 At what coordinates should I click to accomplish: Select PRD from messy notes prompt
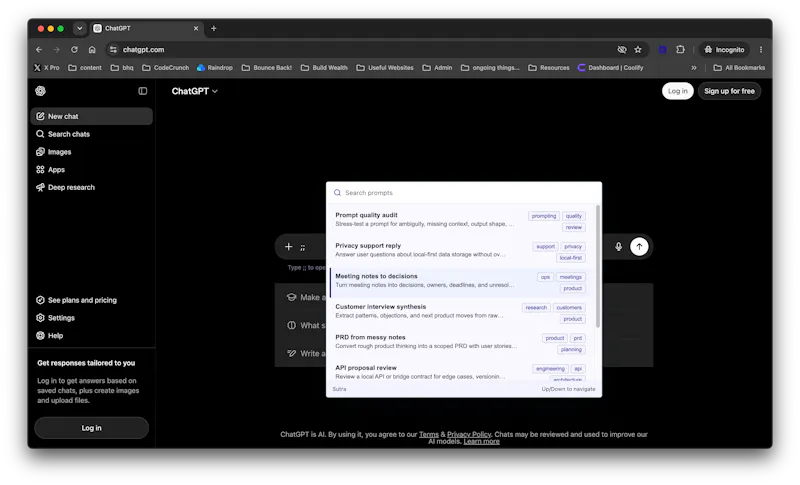click(x=462, y=343)
